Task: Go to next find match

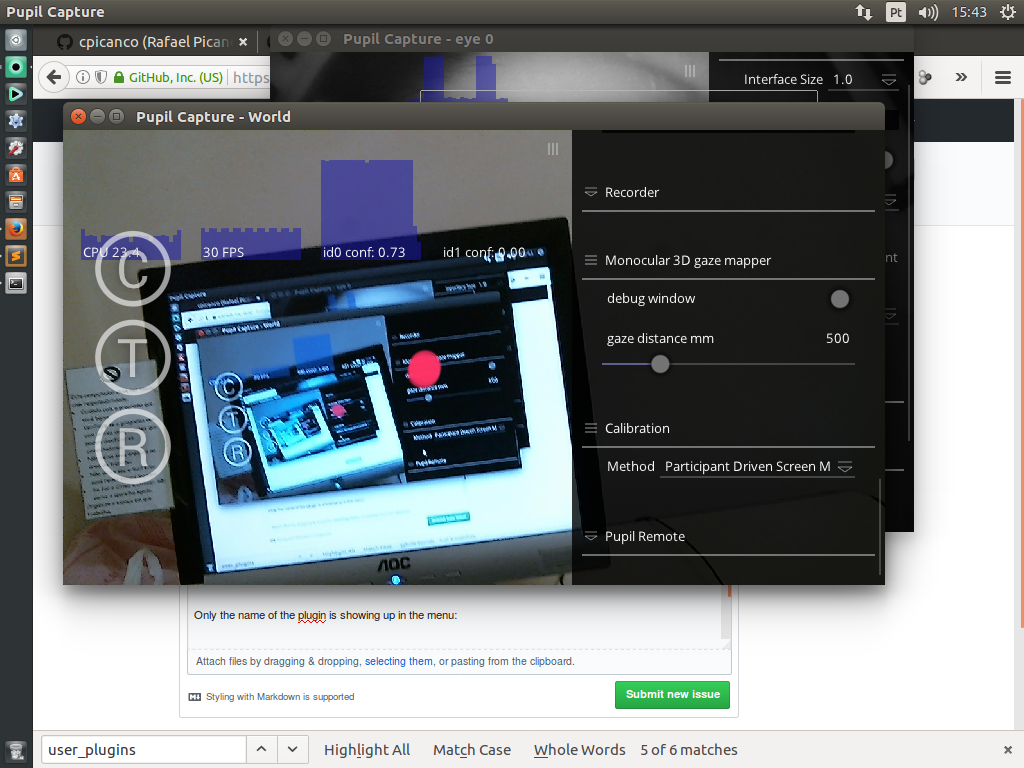Action: 293,750
